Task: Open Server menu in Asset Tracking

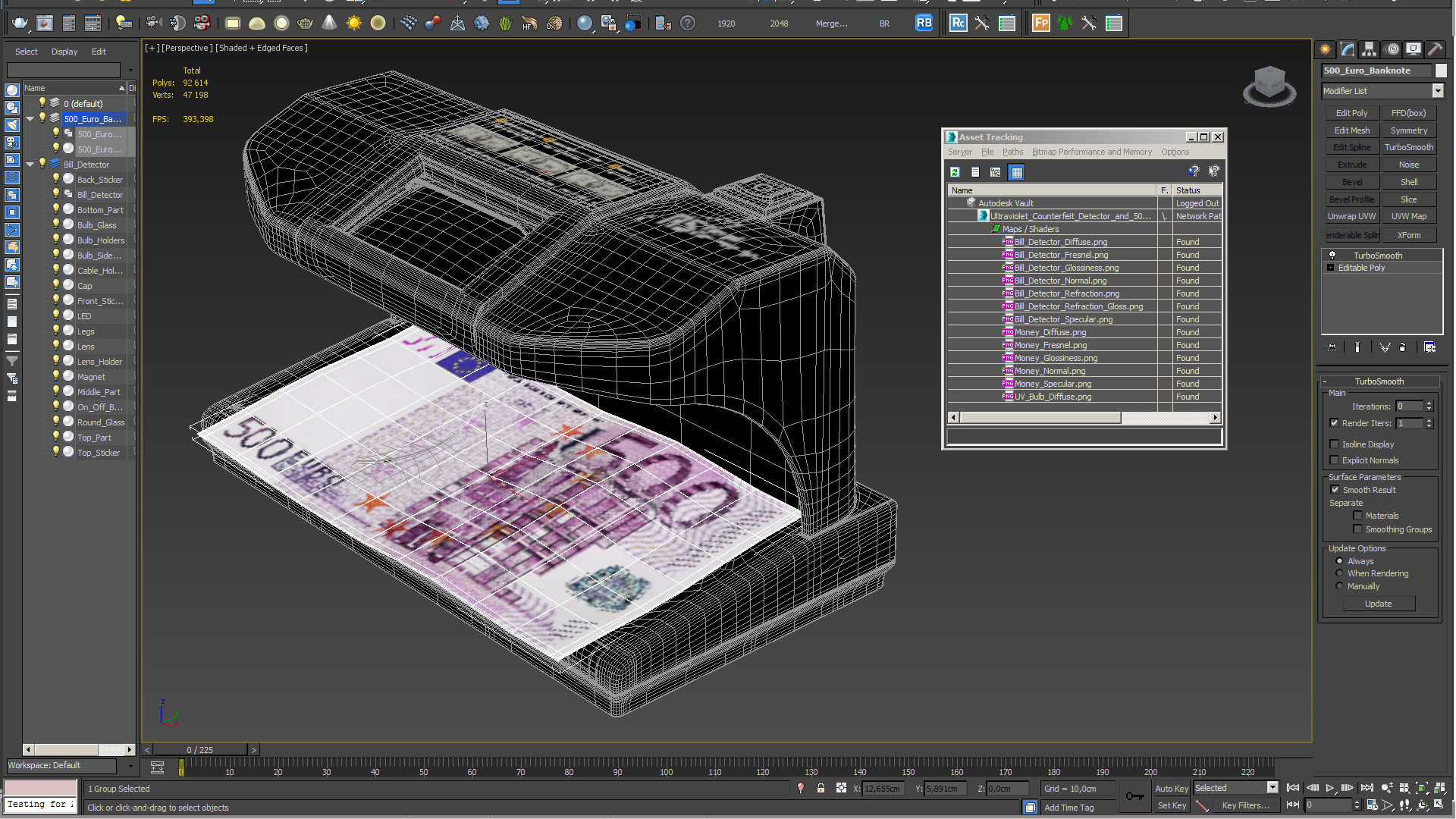Action: [x=959, y=152]
